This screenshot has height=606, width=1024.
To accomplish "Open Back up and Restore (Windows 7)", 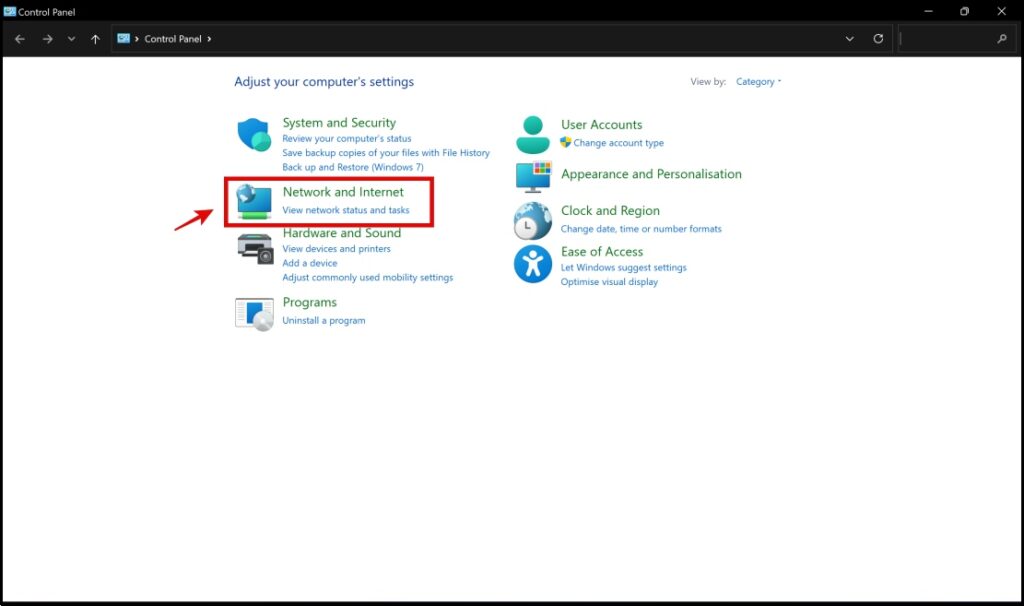I will [353, 167].
